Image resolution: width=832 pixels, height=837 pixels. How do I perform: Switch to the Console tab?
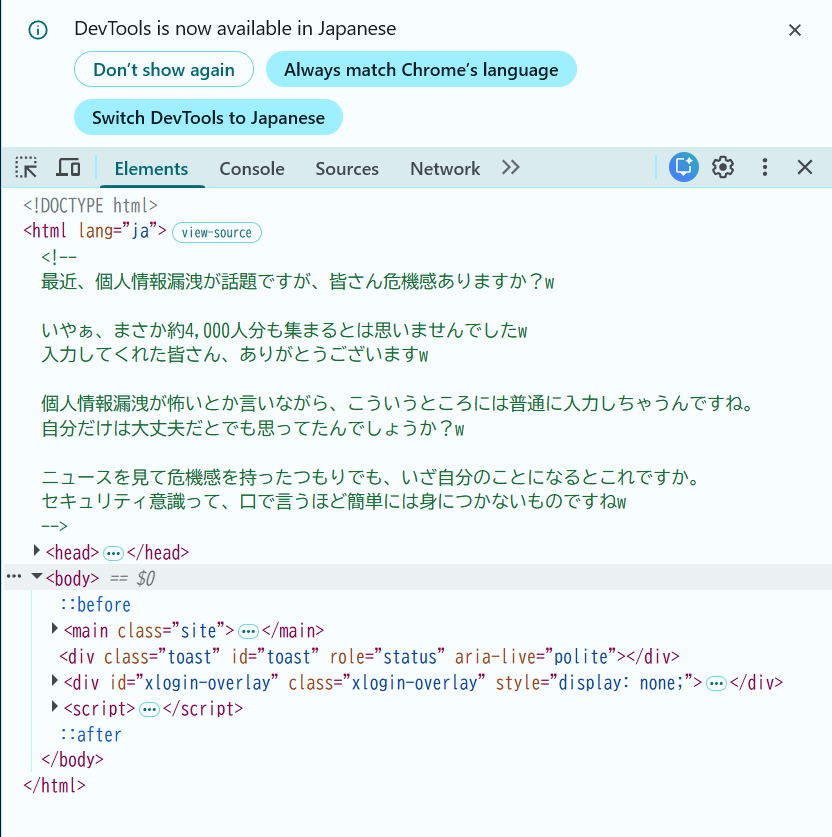[252, 169]
